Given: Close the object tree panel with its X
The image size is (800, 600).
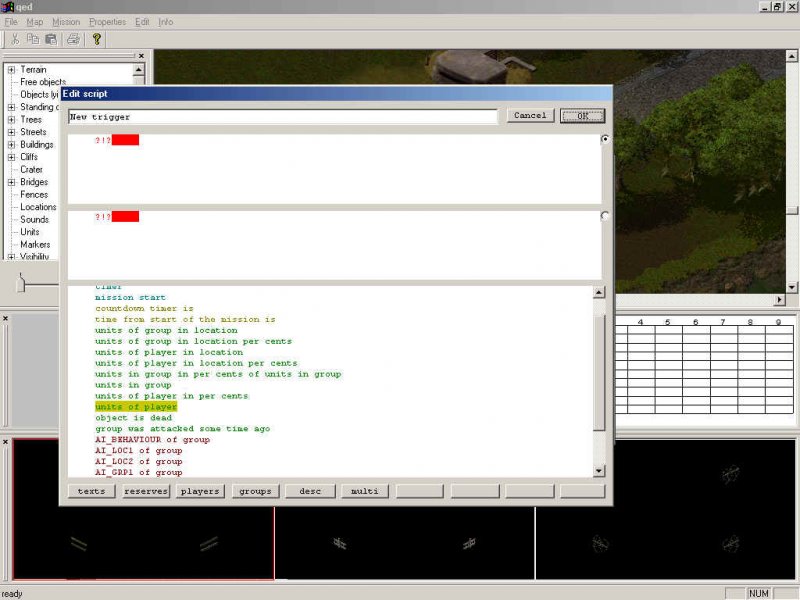Looking at the screenshot, I should [x=141, y=56].
